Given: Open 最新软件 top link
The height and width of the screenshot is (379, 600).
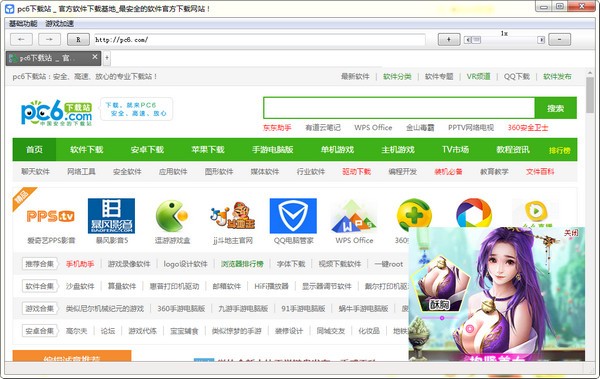Looking at the screenshot, I should tap(355, 77).
